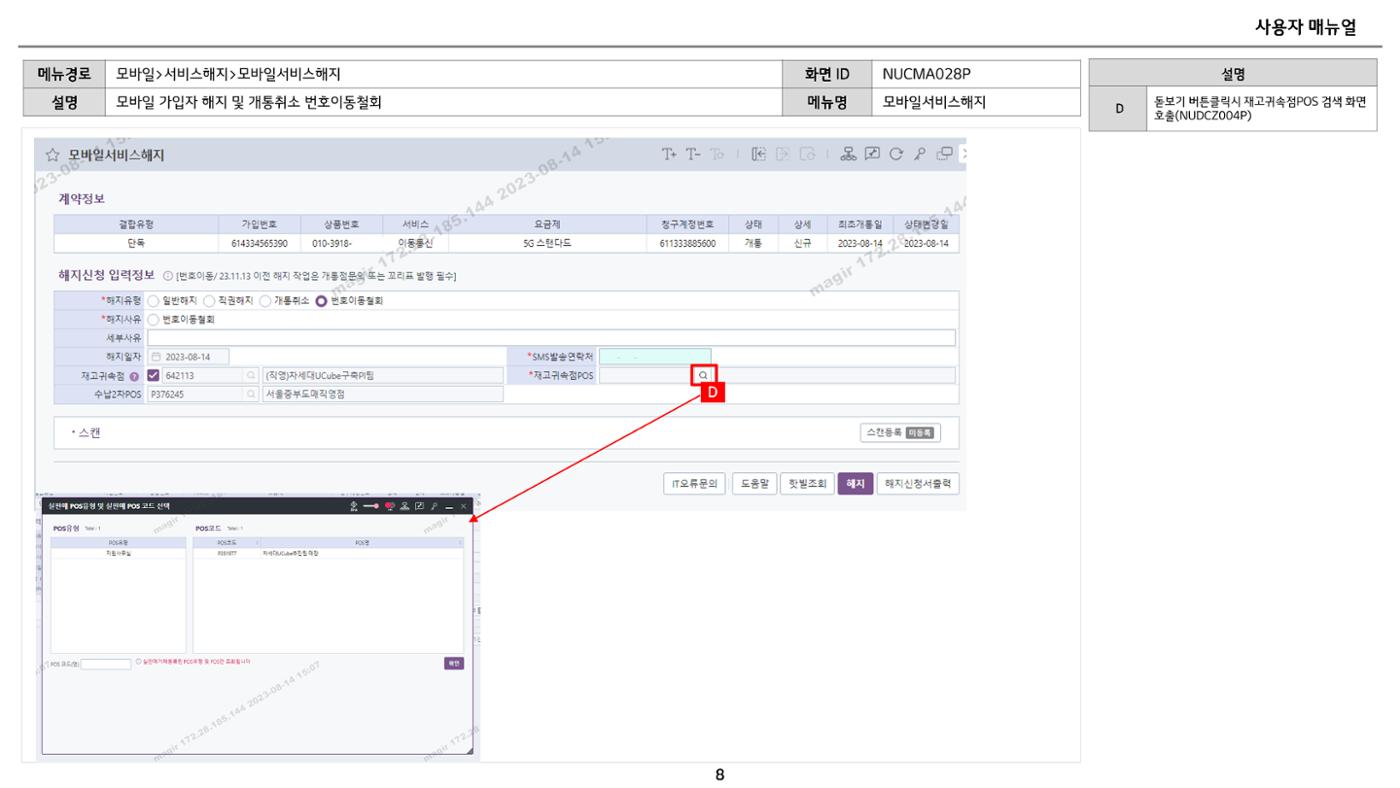1400x788 pixels.
Task: Toggle the slider switch in POS popup title bar
Action: click(x=371, y=507)
